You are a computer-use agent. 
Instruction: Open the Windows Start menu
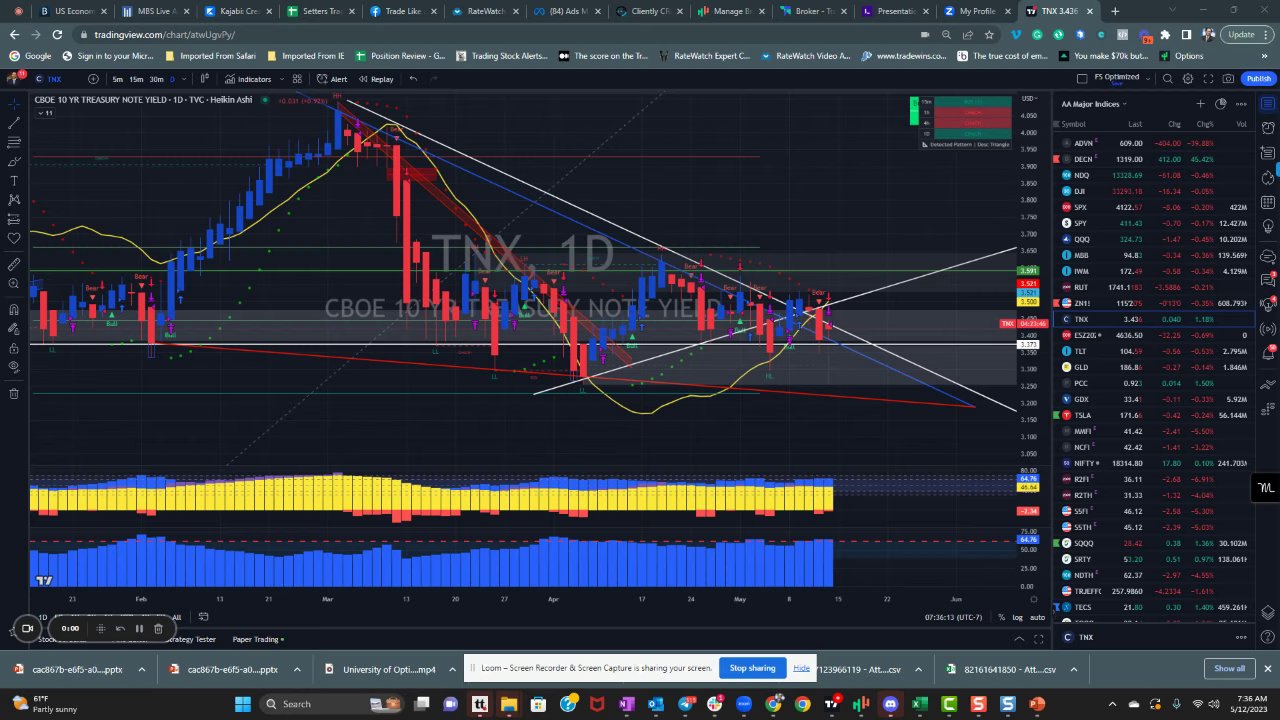tap(243, 704)
